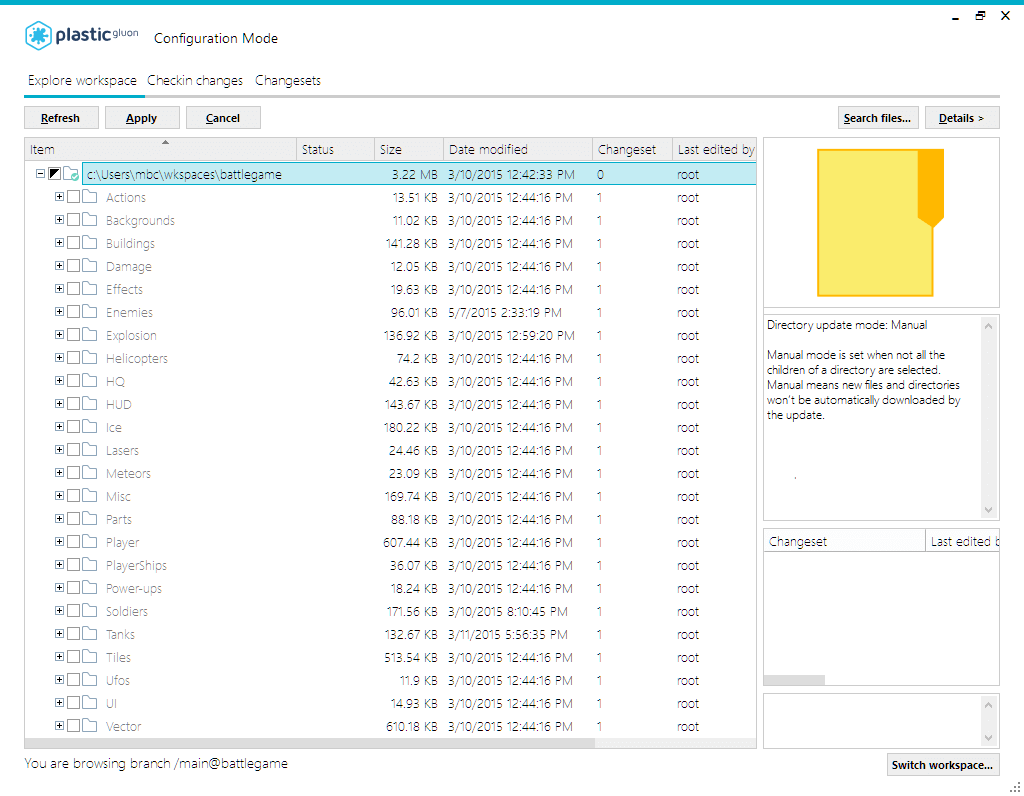This screenshot has width=1024, height=796.
Task: Check the Buildings folder checkbox
Action: (73, 242)
